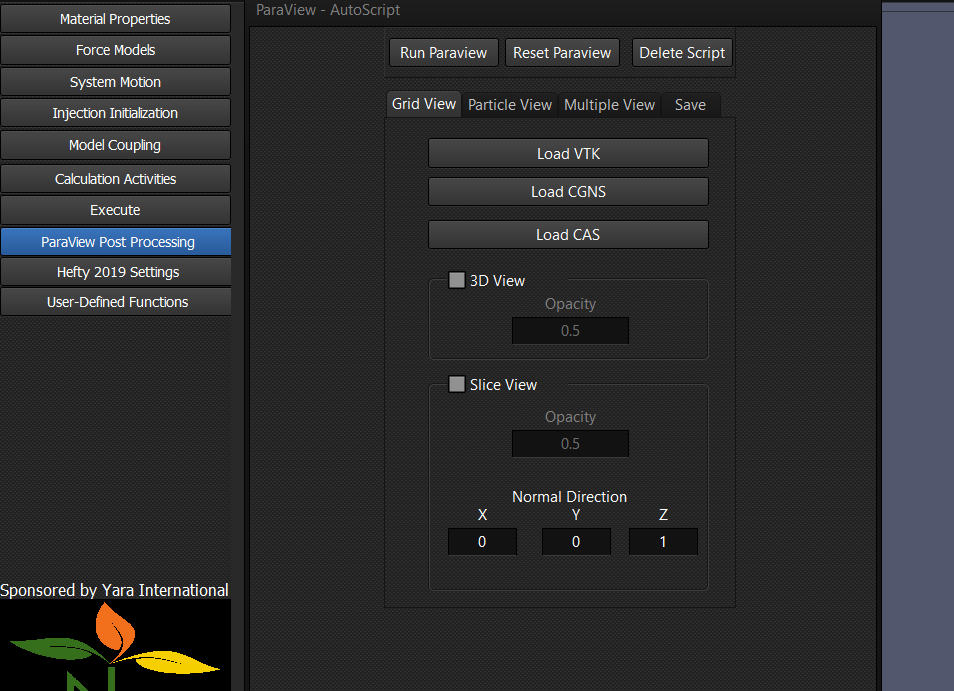The image size is (954, 691).
Task: Go to System Motion page
Action: tap(115, 82)
